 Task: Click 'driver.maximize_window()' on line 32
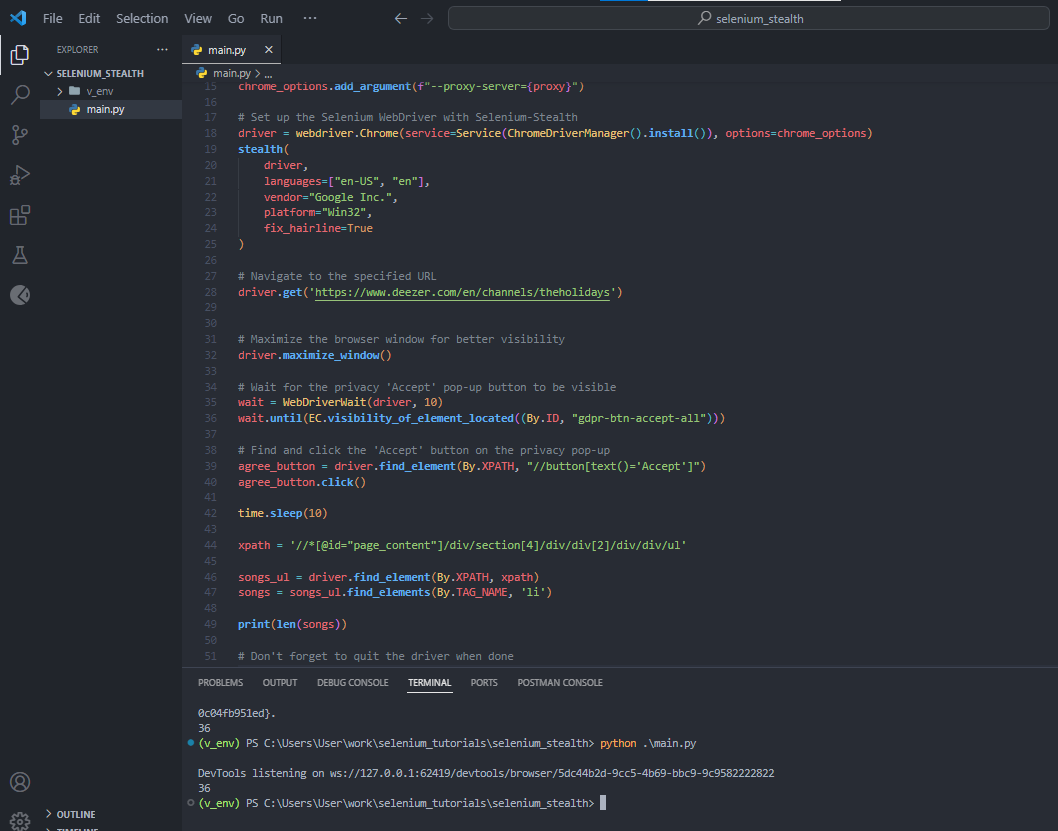pos(314,355)
